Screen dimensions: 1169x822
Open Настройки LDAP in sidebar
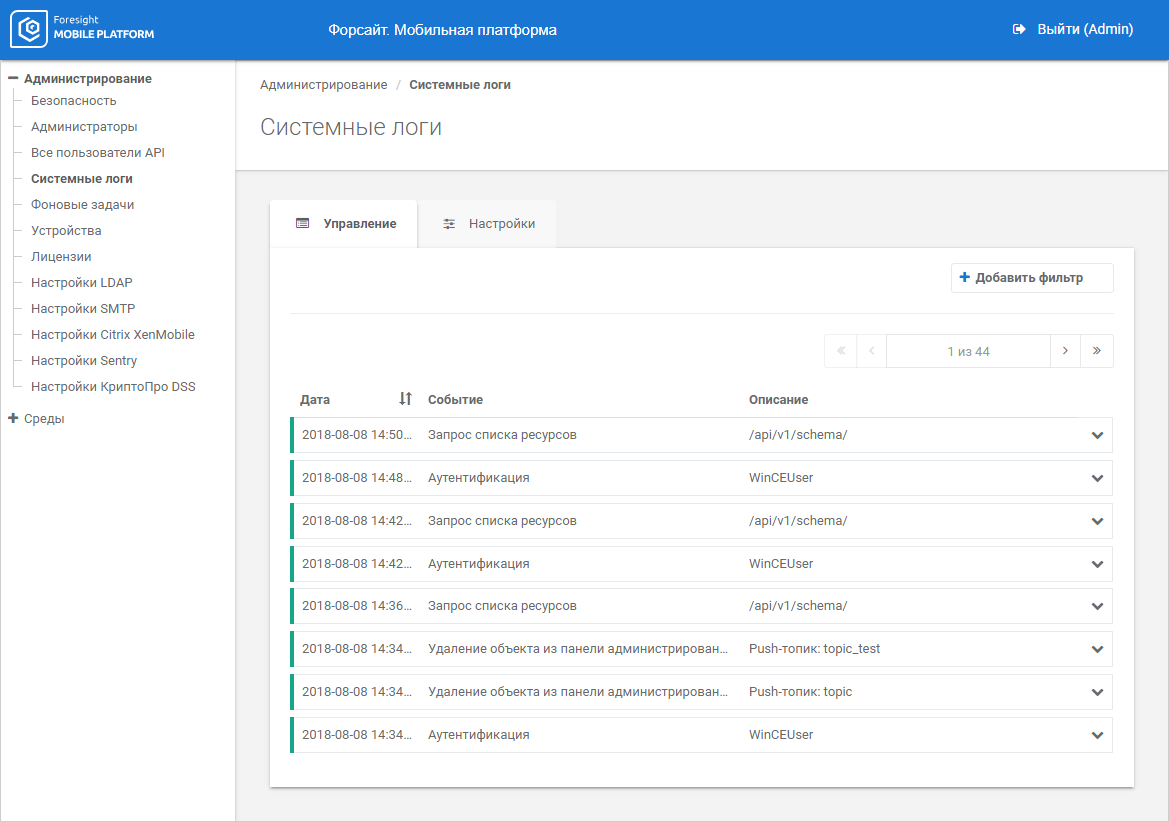click(x=81, y=283)
